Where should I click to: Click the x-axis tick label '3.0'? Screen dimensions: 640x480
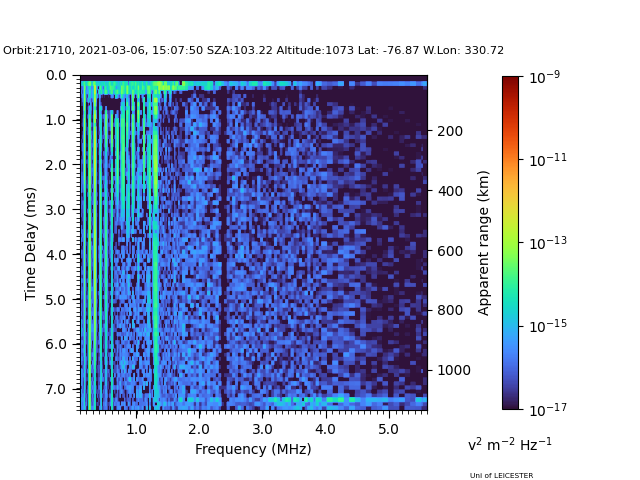[x=262, y=429]
